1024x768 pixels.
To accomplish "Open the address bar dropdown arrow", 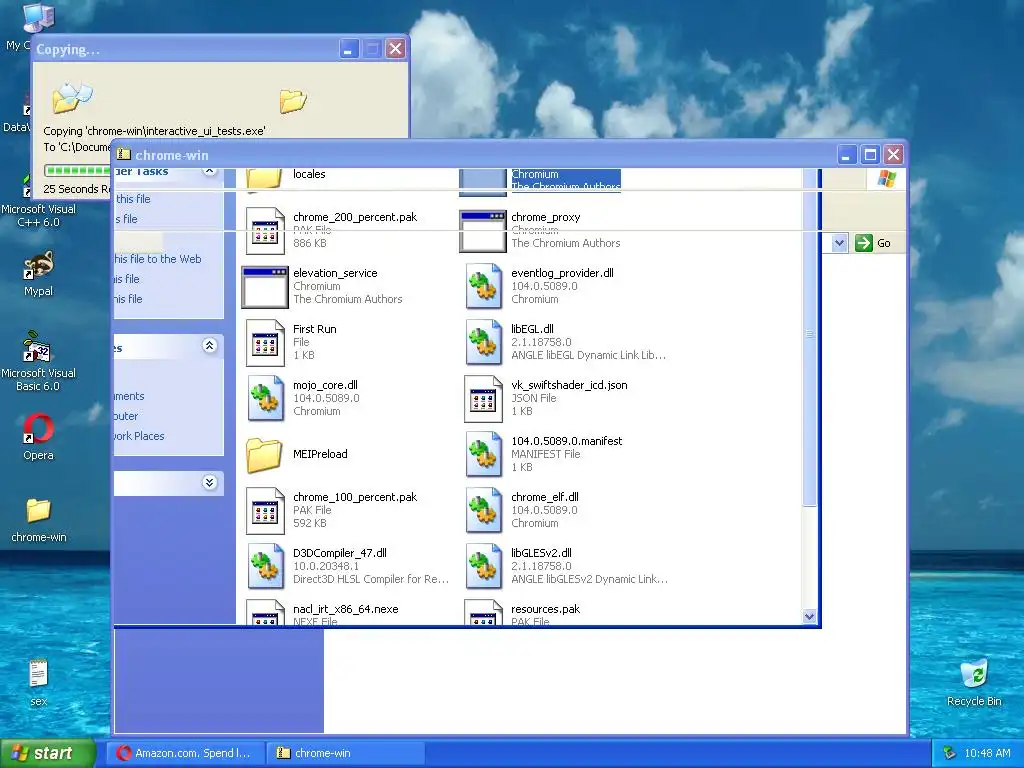I will pyautogui.click(x=839, y=244).
